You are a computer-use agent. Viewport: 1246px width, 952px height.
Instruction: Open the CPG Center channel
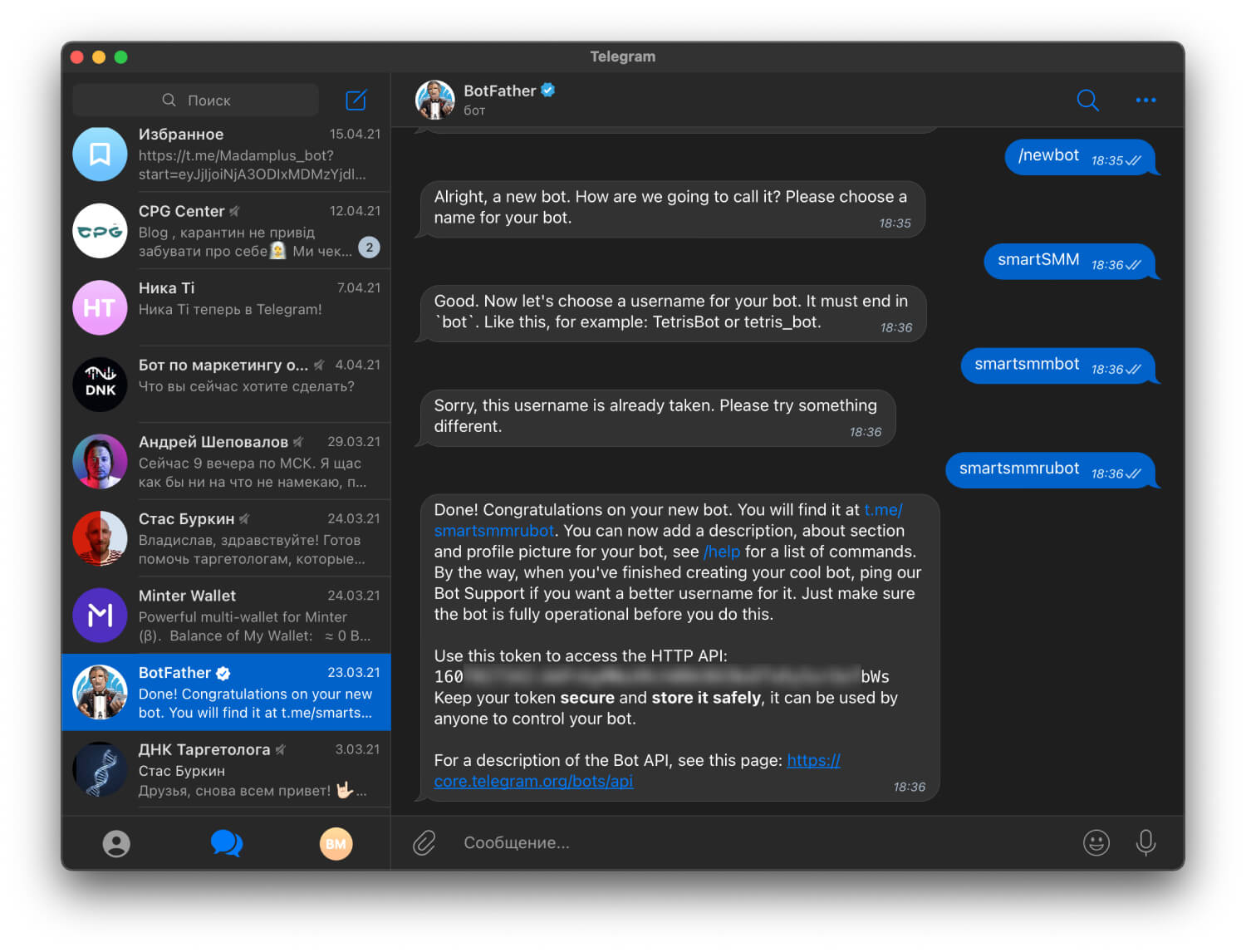(x=226, y=231)
